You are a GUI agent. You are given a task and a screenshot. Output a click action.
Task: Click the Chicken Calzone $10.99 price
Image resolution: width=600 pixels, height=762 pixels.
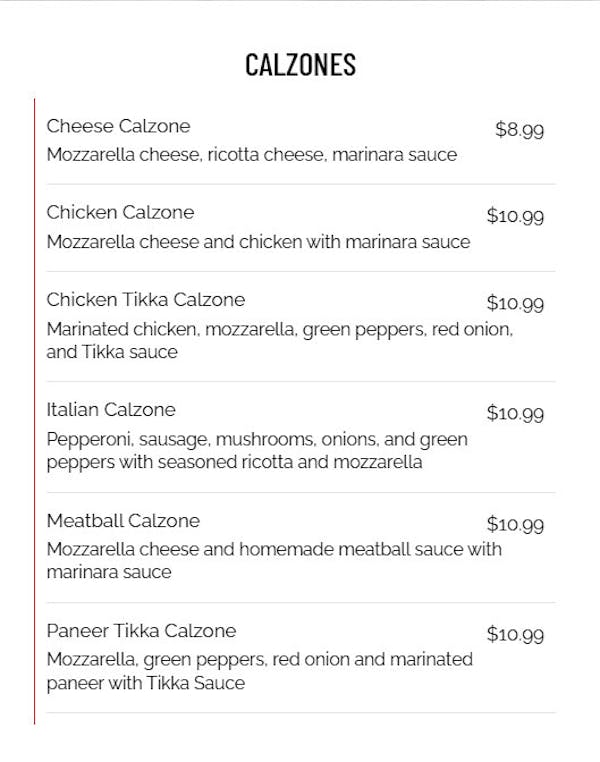[x=515, y=216]
